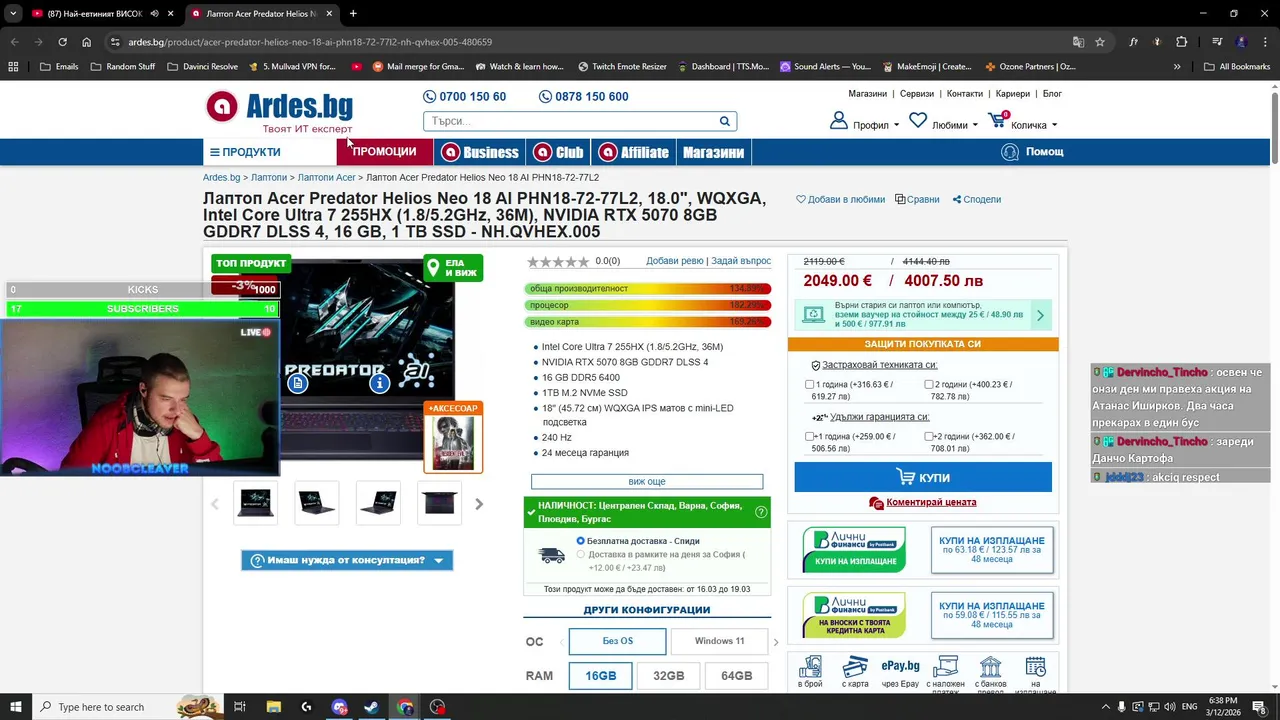Click the help headset icon next to Помощ
The width and height of the screenshot is (1280, 720).
(x=1010, y=152)
